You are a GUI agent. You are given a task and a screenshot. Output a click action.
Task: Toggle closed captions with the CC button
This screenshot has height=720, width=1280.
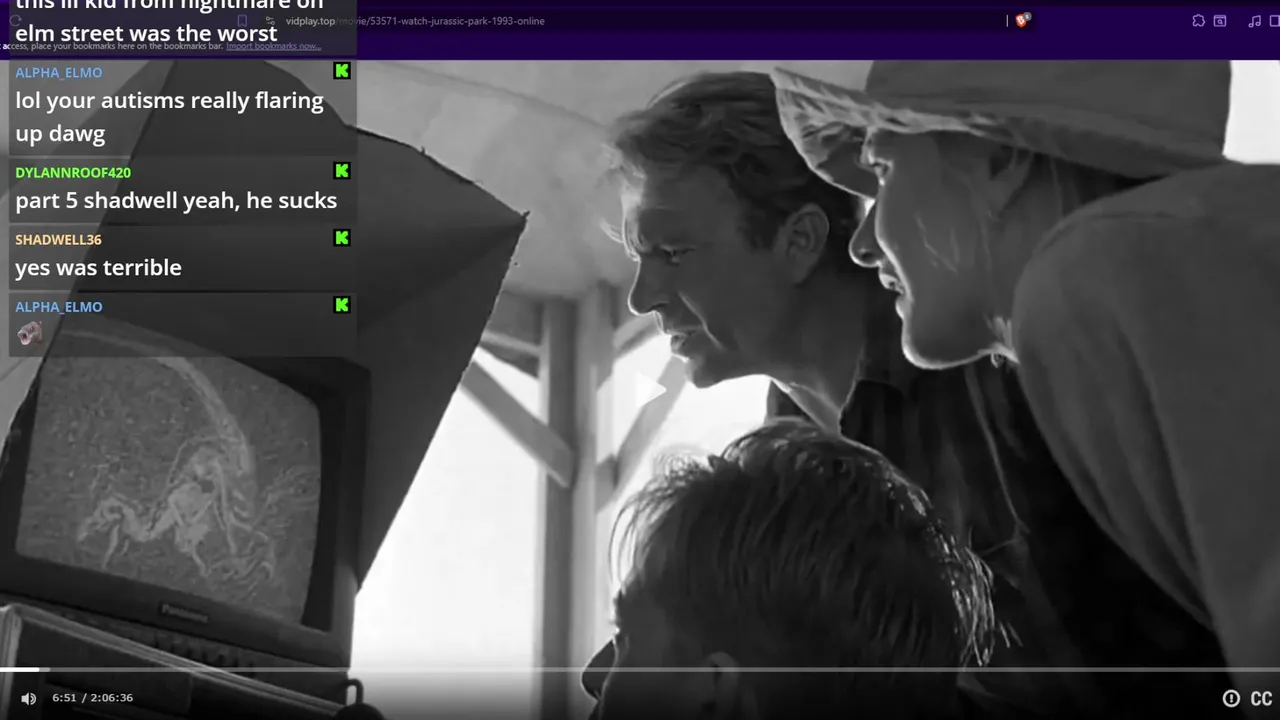1261,699
